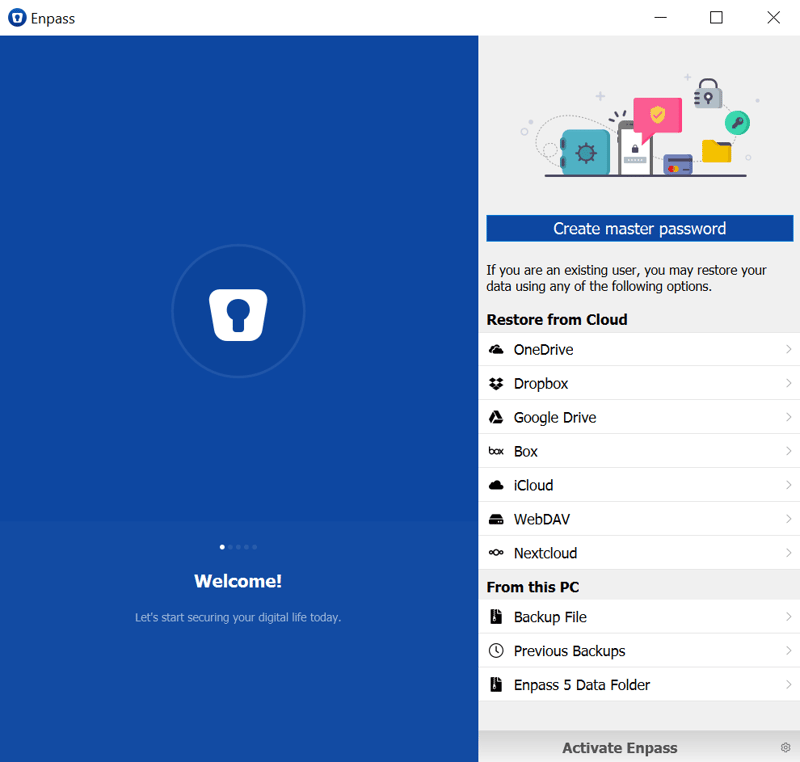Expand the Nextcloud row chevron
The image size is (800, 762).
789,553
